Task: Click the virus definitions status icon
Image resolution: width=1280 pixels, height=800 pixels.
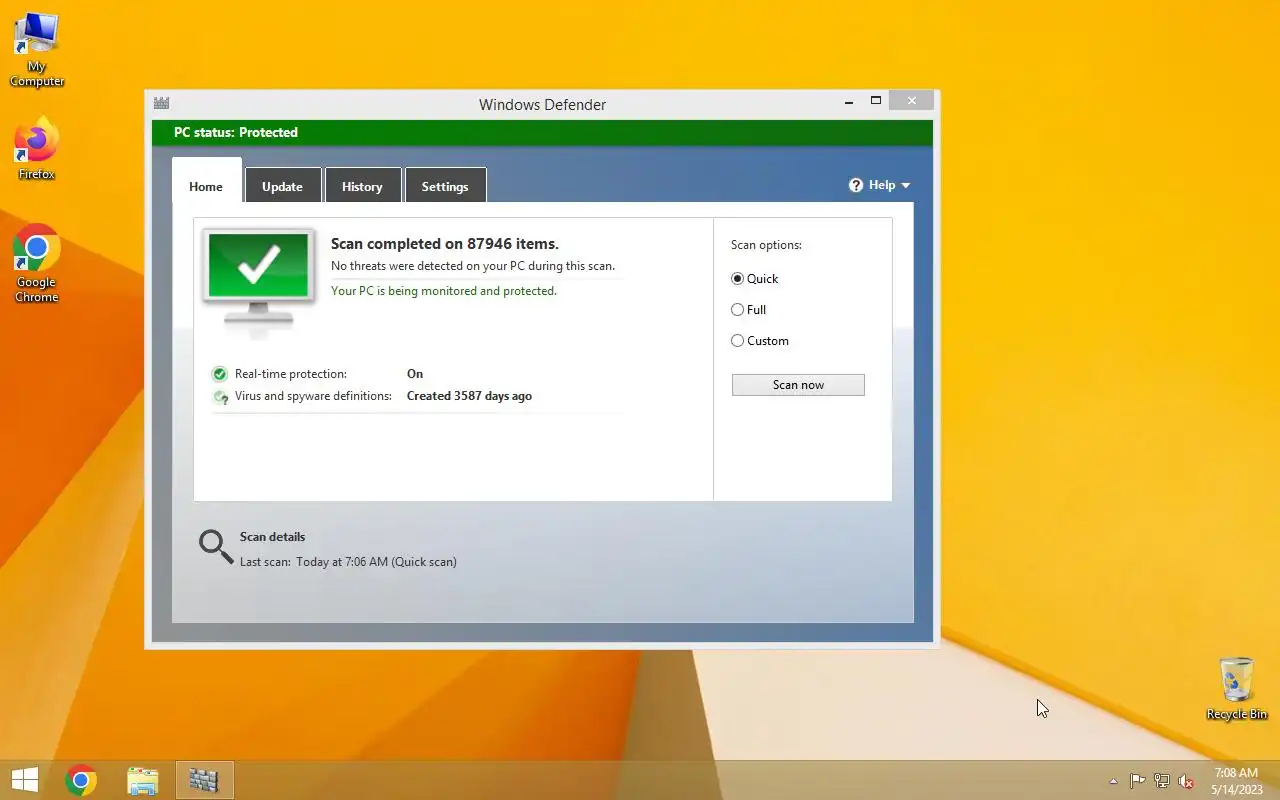Action: pyautogui.click(x=220, y=397)
